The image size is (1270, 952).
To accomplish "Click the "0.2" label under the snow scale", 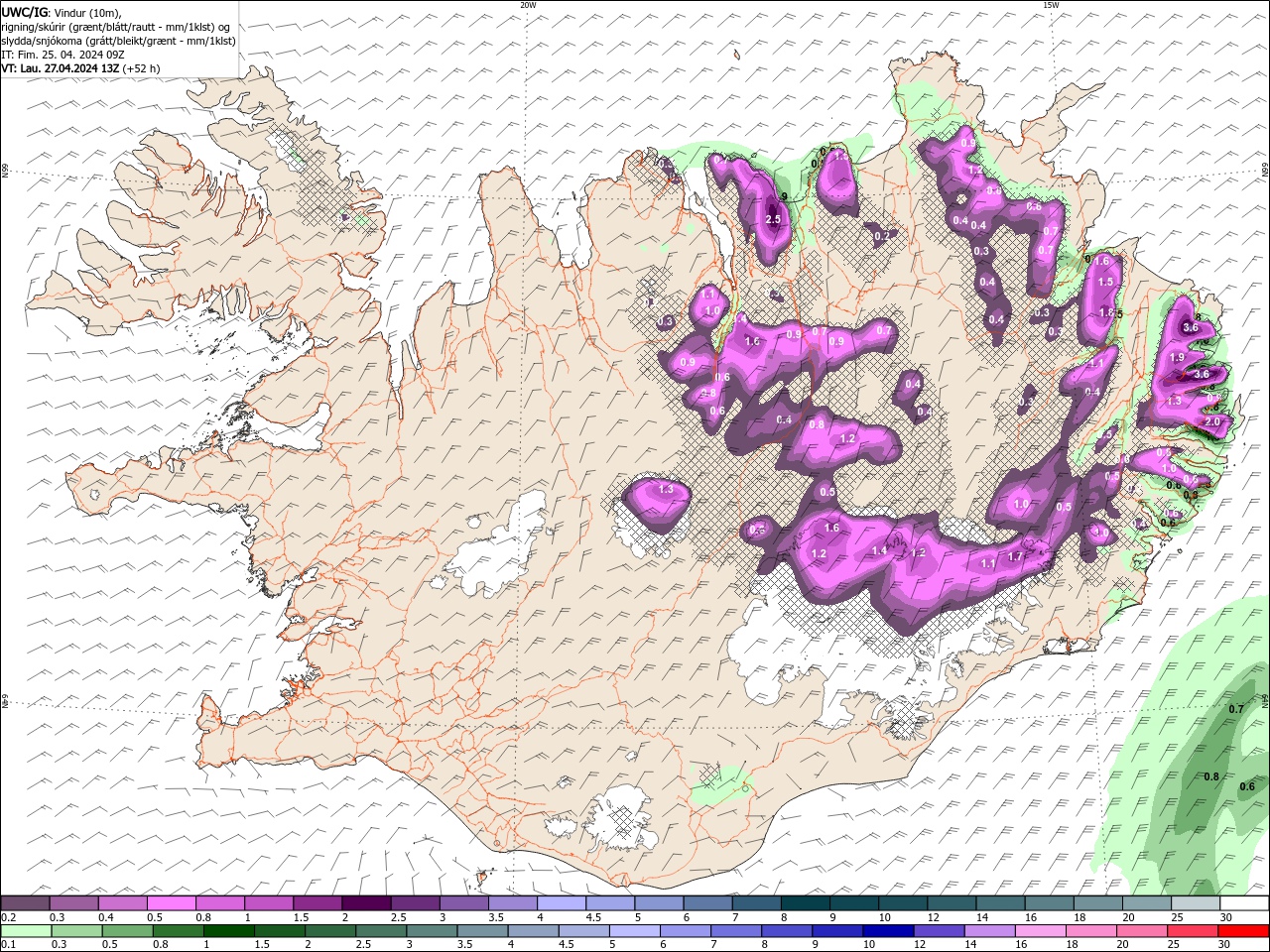I will (x=8, y=917).
